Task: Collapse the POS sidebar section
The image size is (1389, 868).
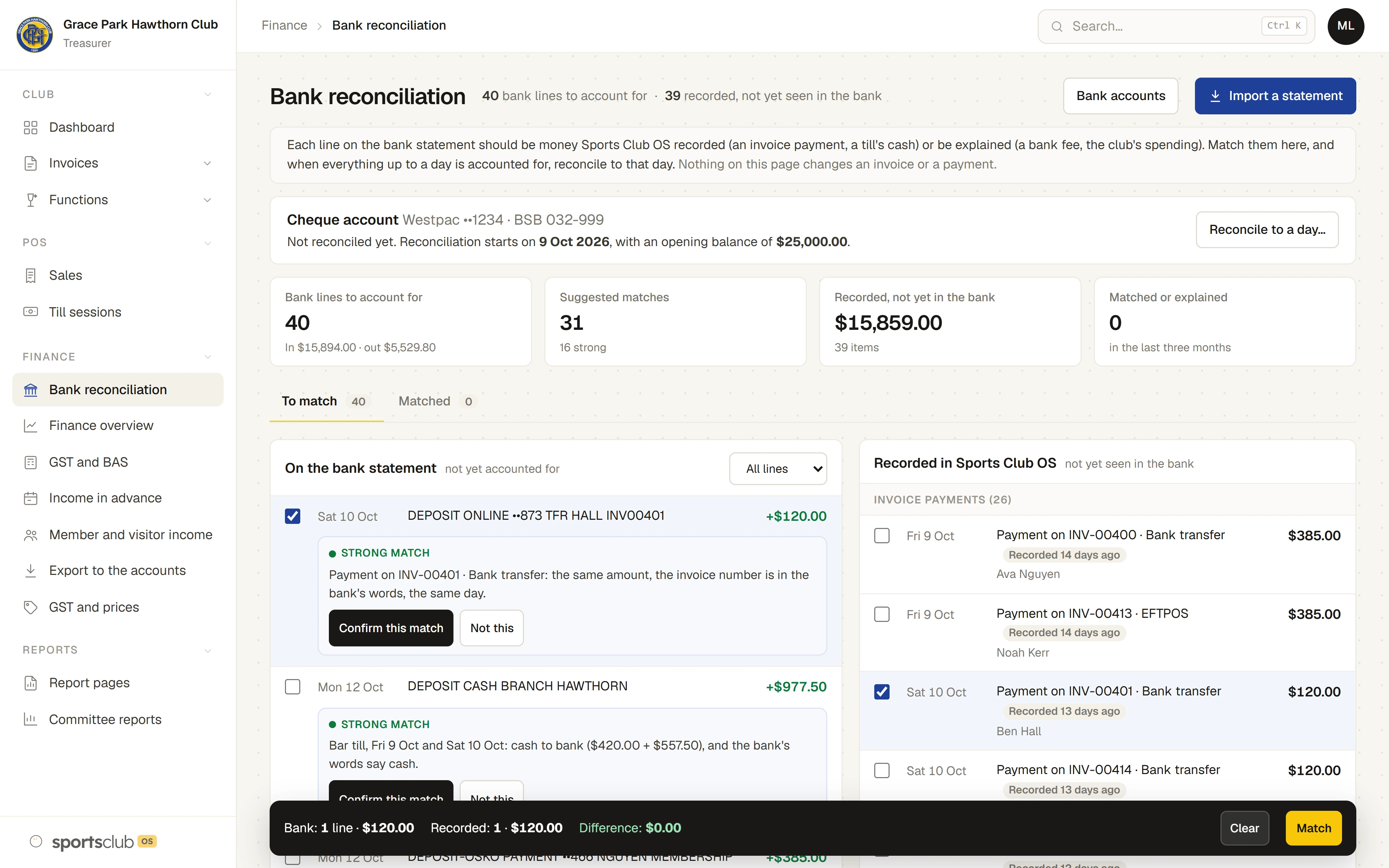Action: [x=208, y=243]
